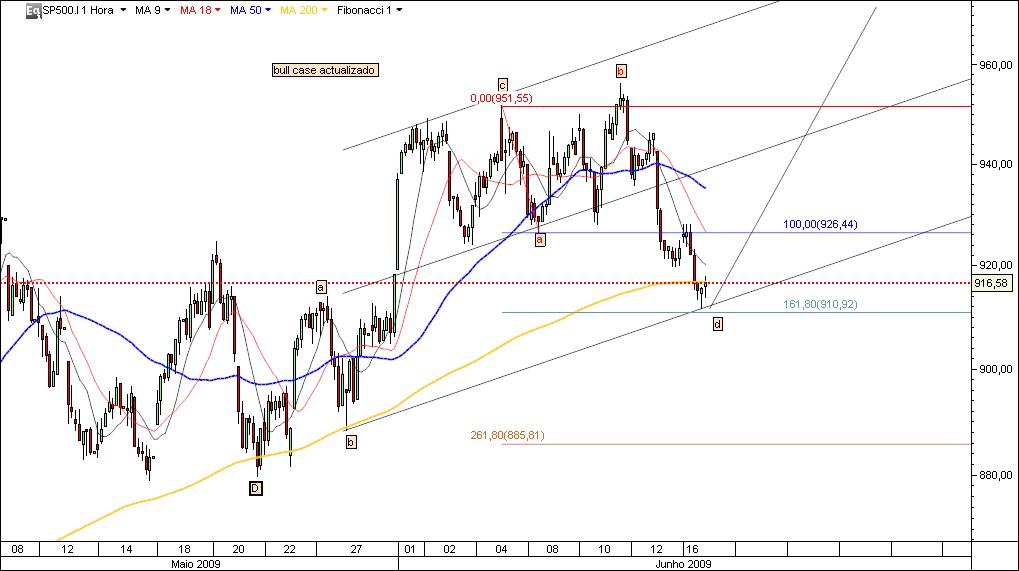This screenshot has width=1019, height=571.
Task: Click date 27 on the time axis
Action: click(356, 549)
